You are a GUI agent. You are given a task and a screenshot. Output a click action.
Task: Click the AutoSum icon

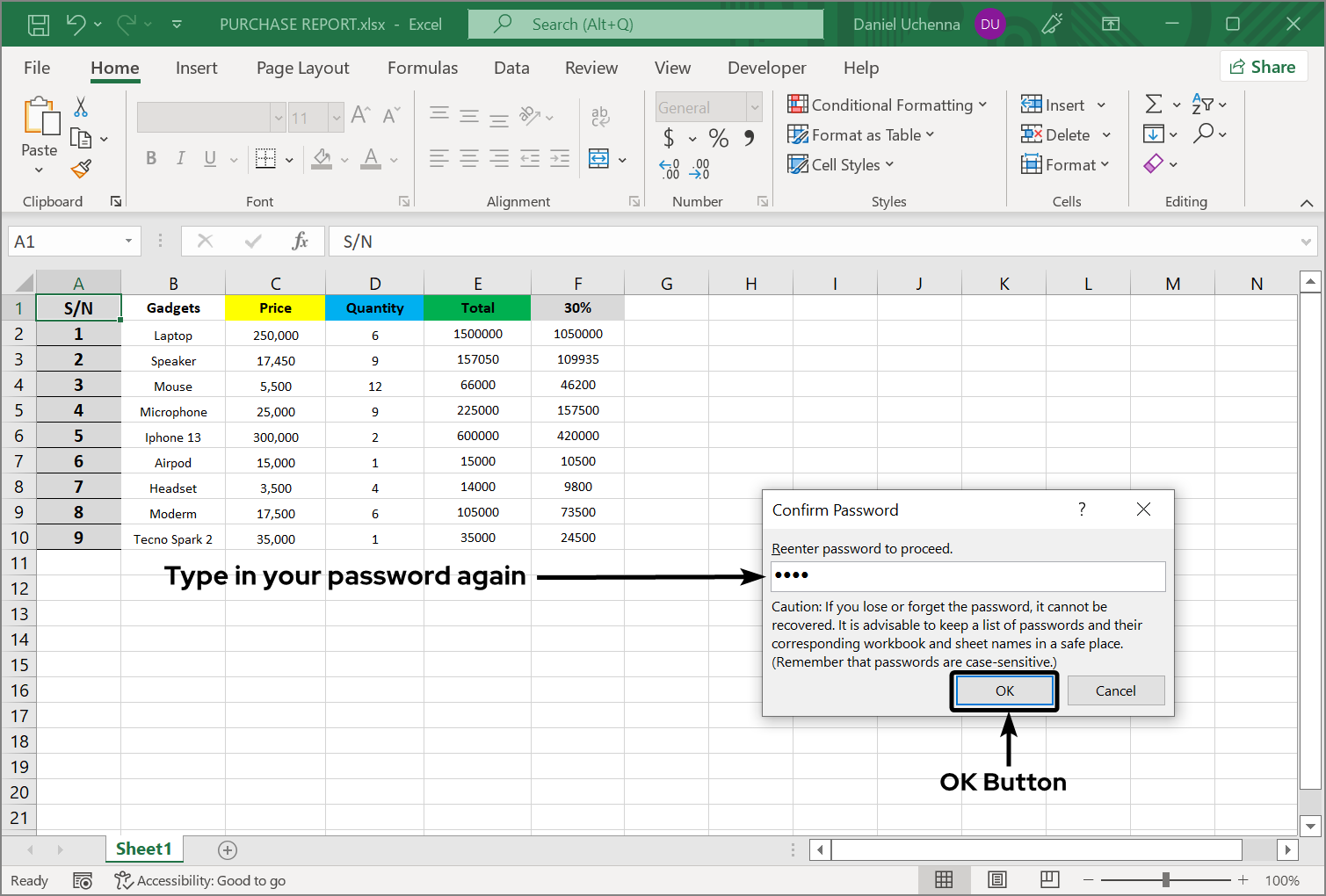pyautogui.click(x=1156, y=104)
